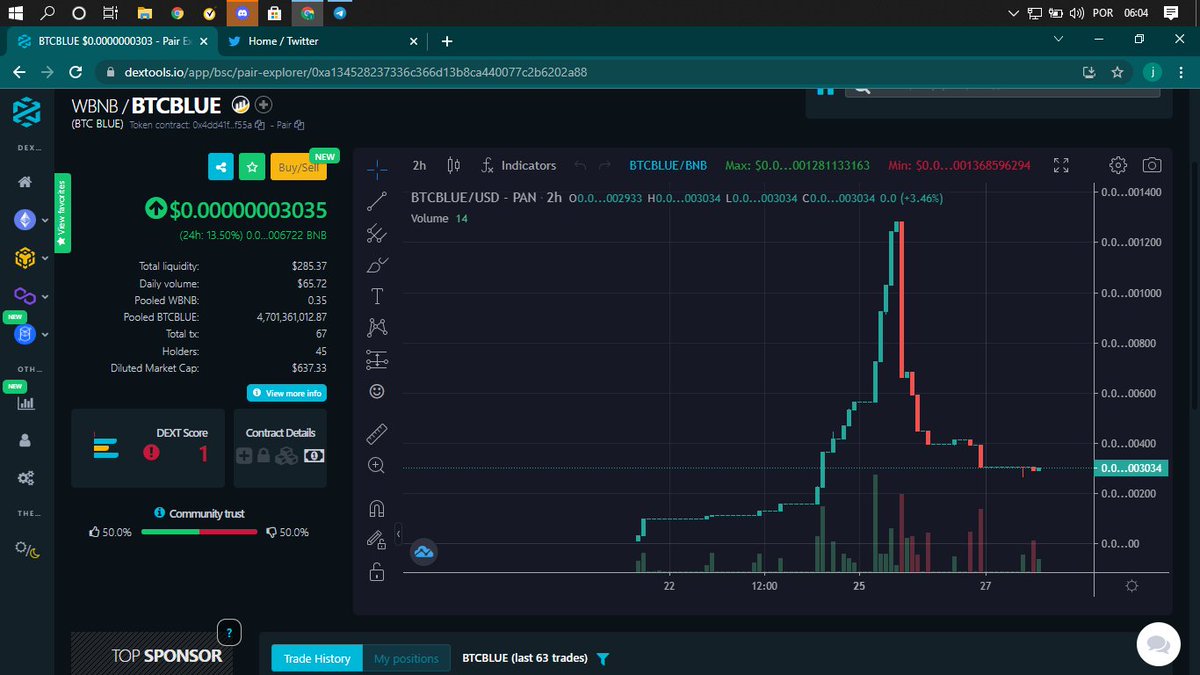Filter the BTCBLUE trades list

603,659
